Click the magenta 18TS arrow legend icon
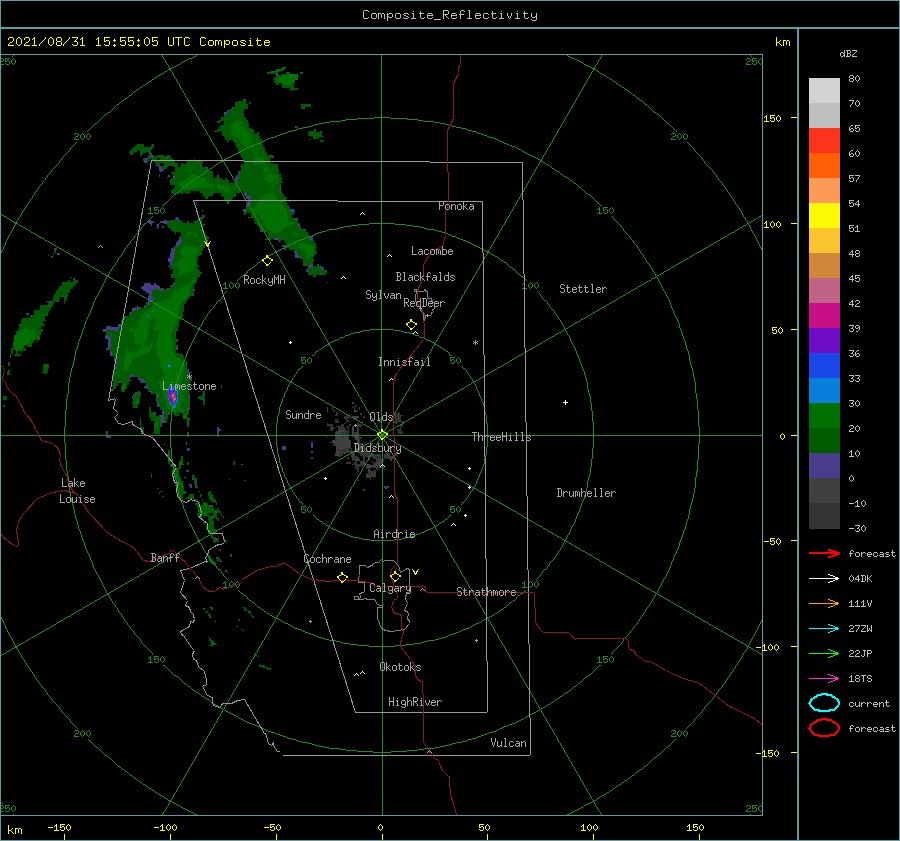The width and height of the screenshot is (900, 841). coord(824,679)
